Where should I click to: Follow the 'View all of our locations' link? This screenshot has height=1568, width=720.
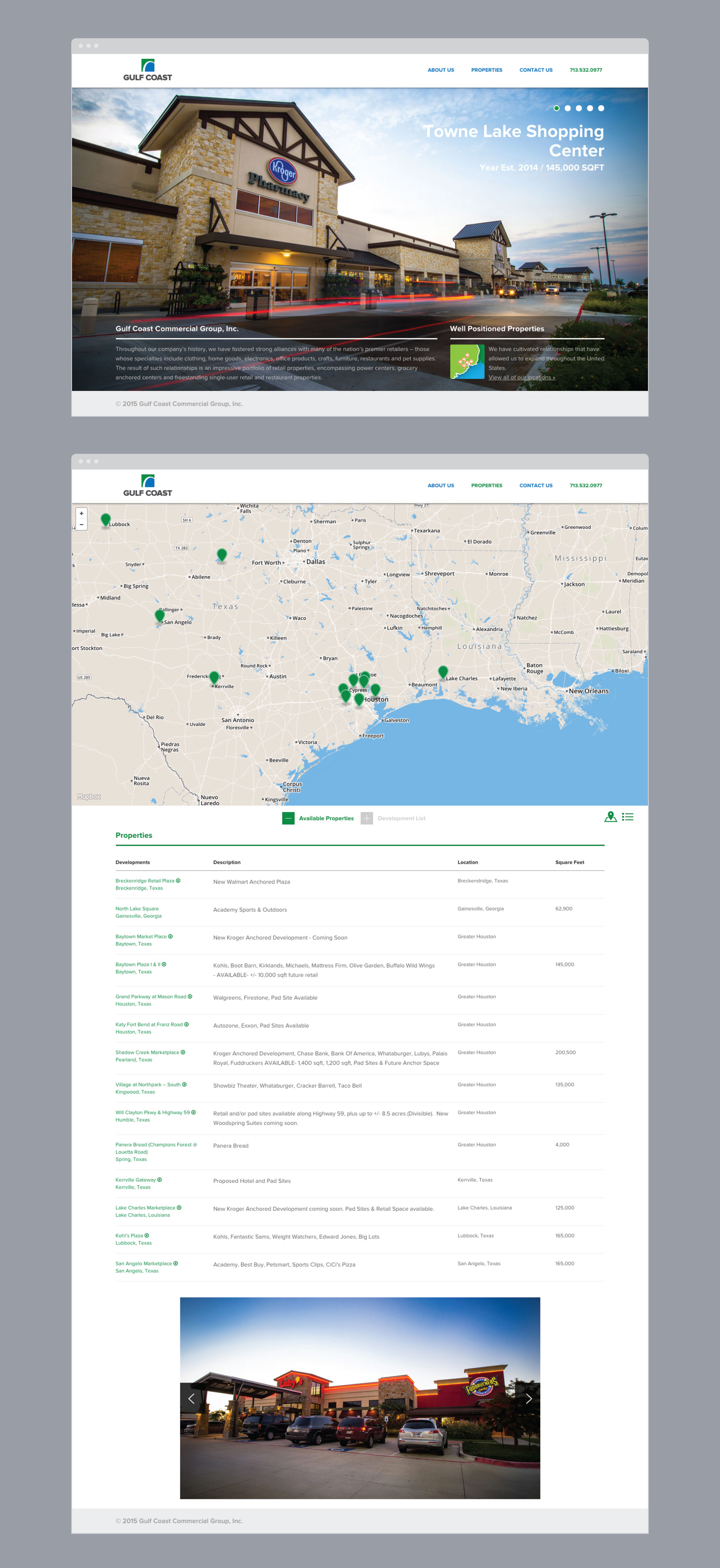[x=522, y=377]
